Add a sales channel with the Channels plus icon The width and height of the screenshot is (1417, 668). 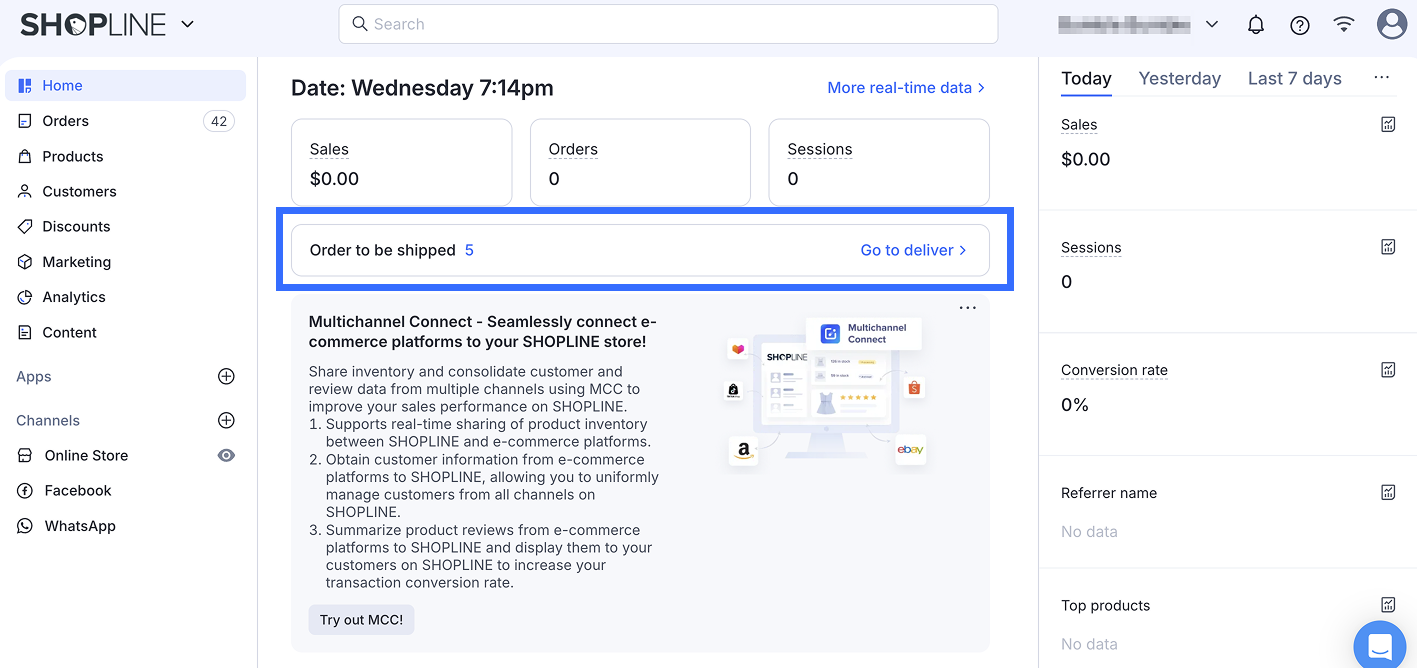226,421
